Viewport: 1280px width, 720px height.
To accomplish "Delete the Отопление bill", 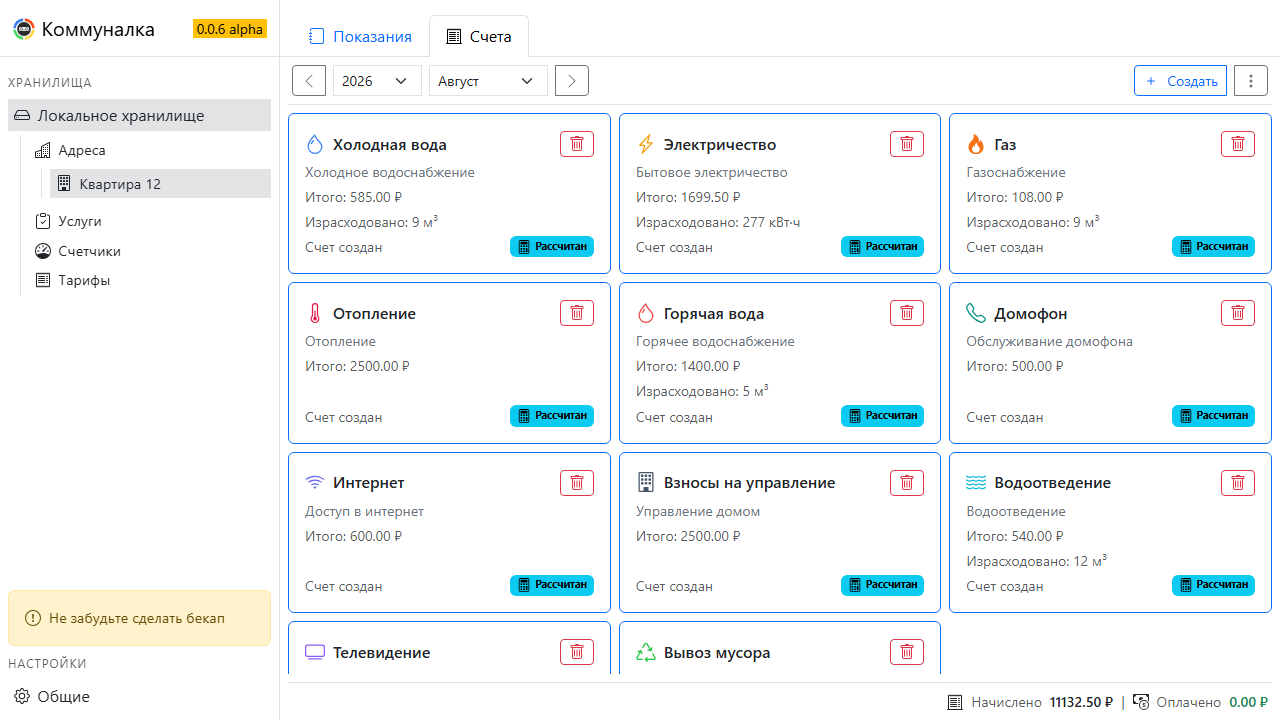I will (577, 313).
